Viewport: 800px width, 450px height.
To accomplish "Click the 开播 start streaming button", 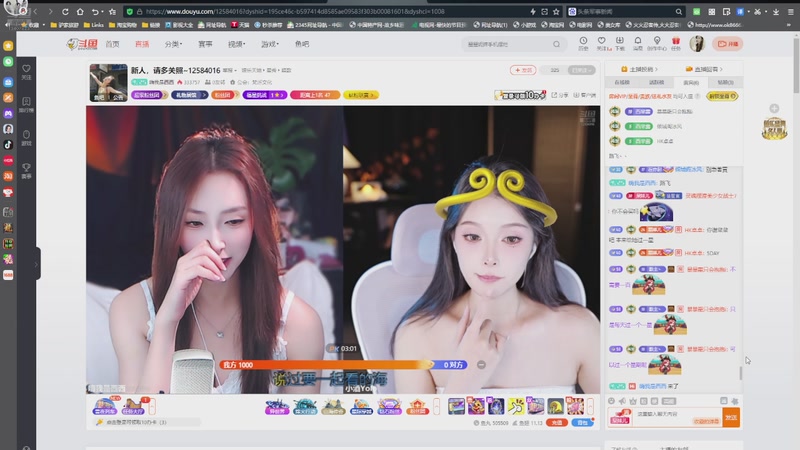I will 728,44.
